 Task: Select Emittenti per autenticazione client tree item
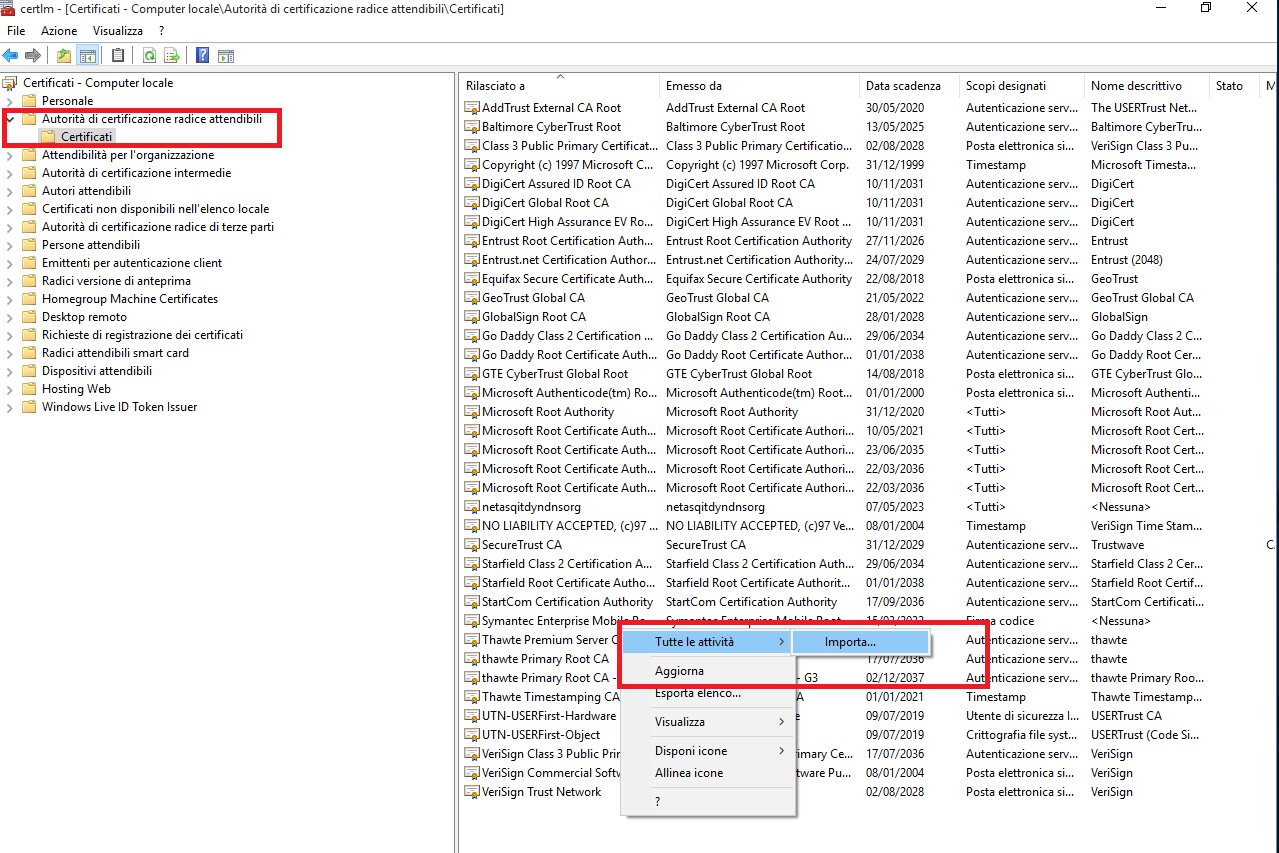132,263
